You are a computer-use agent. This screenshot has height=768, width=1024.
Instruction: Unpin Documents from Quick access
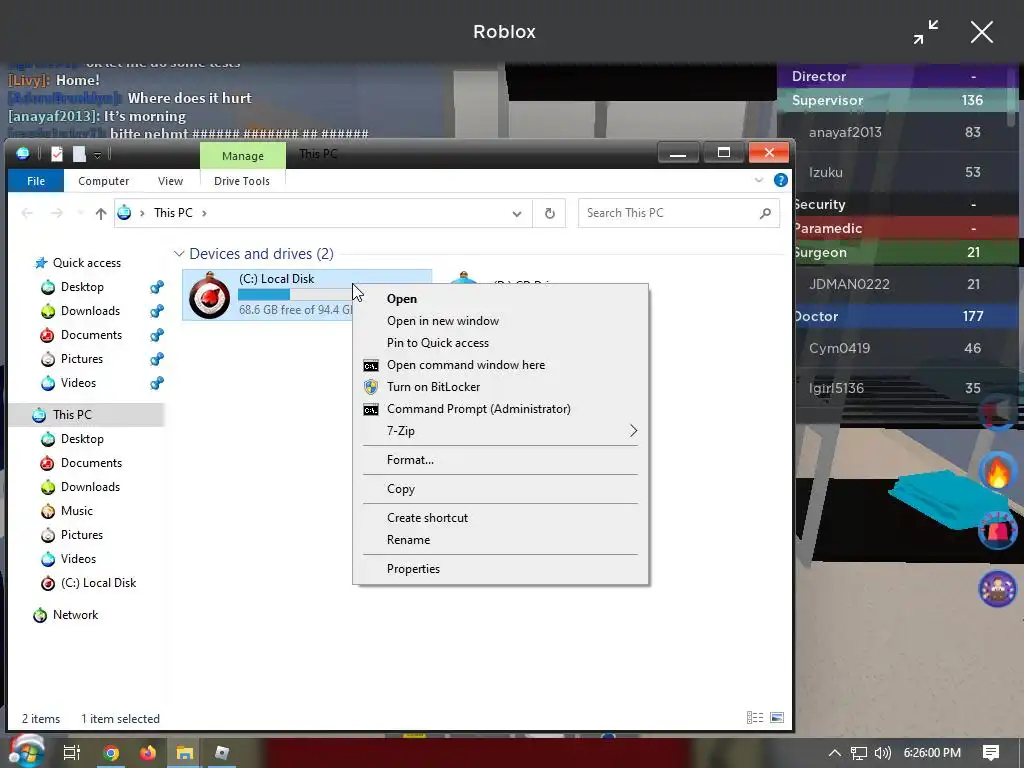(157, 335)
